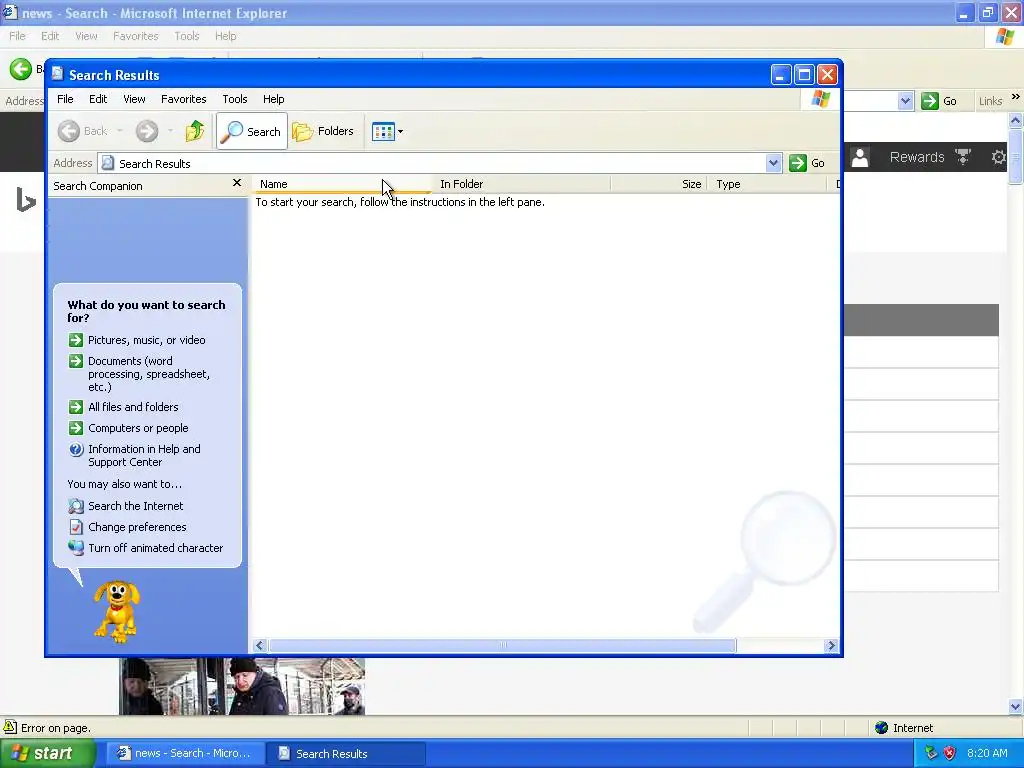
Task: Click Go button in Internet Explorer
Action: [x=939, y=101]
